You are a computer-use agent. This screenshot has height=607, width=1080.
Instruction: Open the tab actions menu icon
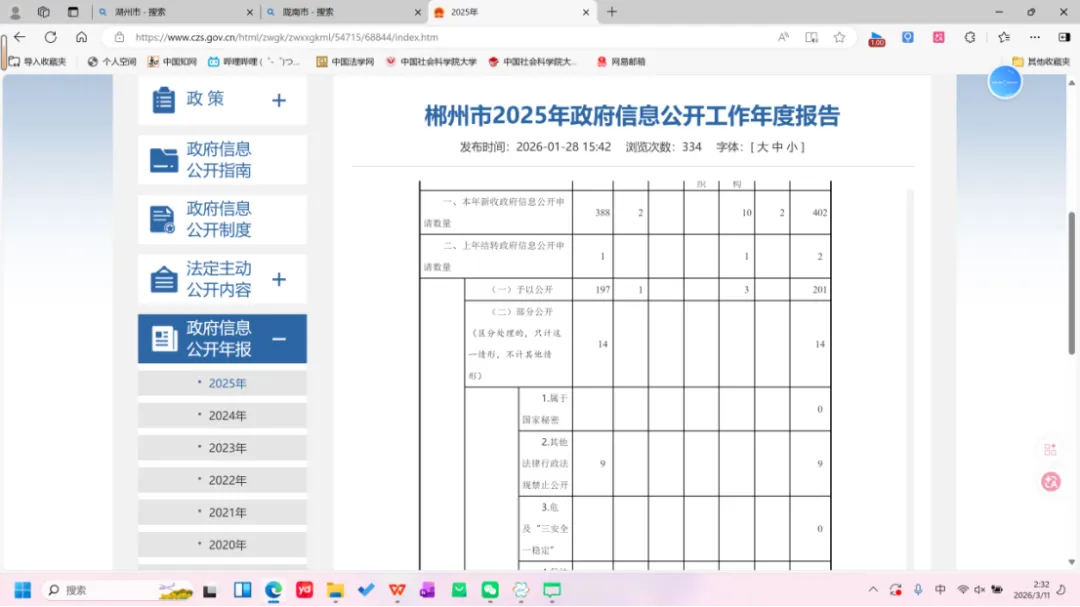[73, 12]
